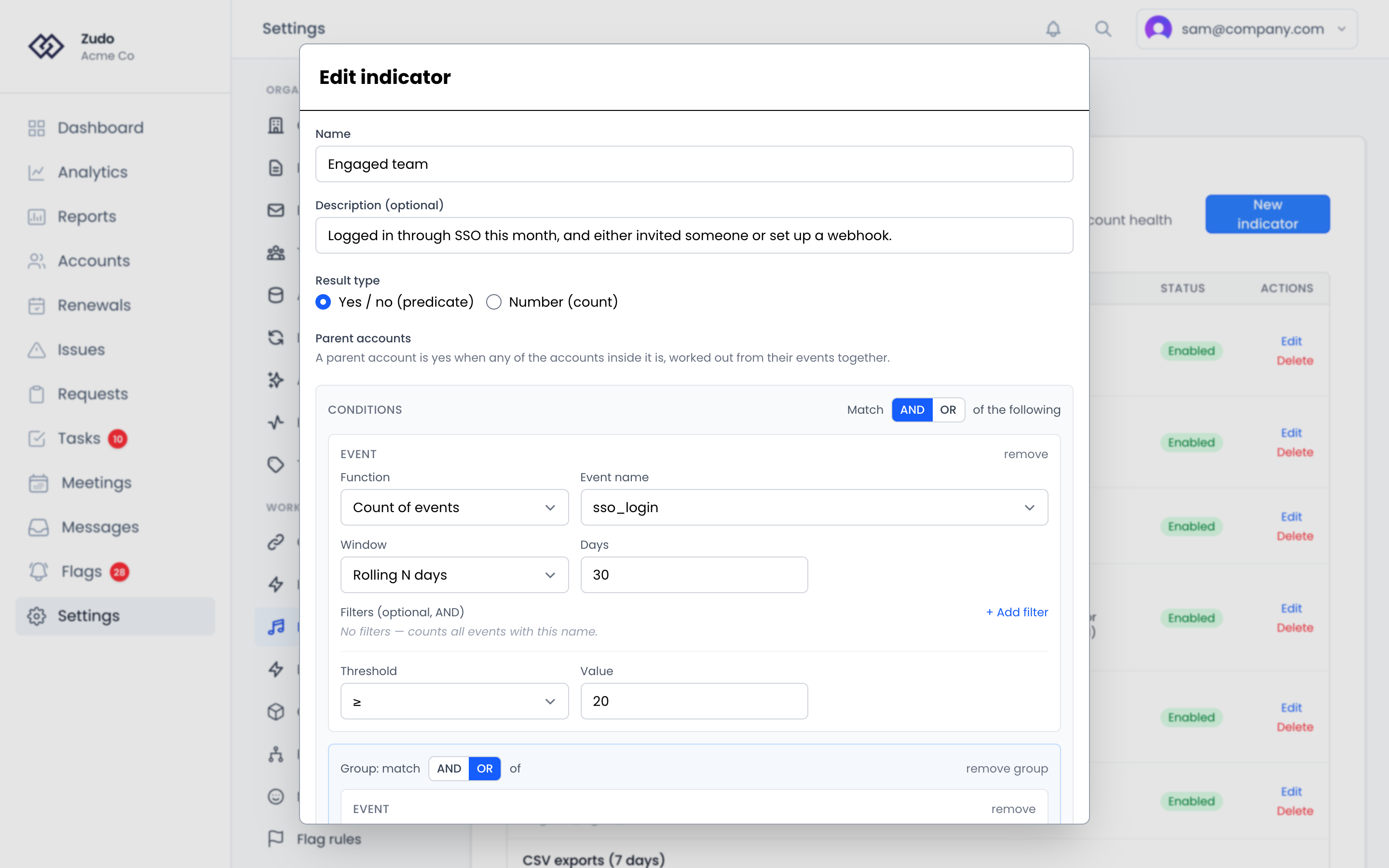Image resolution: width=1389 pixels, height=868 pixels.
Task: Click the database icon in settings sidebar
Action: (x=276, y=295)
